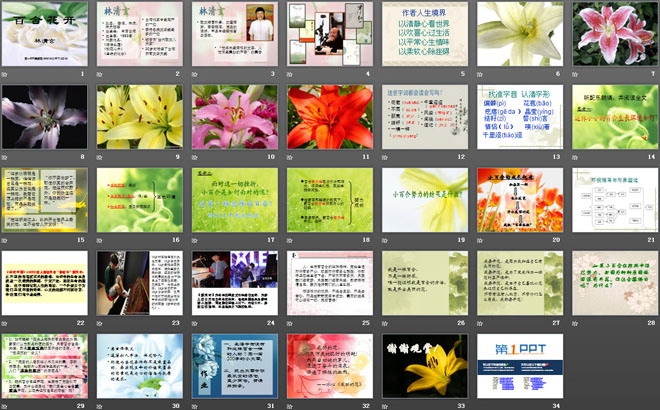Click the animation star icon under slide 1
The height and width of the screenshot is (410, 660).
(5, 75)
